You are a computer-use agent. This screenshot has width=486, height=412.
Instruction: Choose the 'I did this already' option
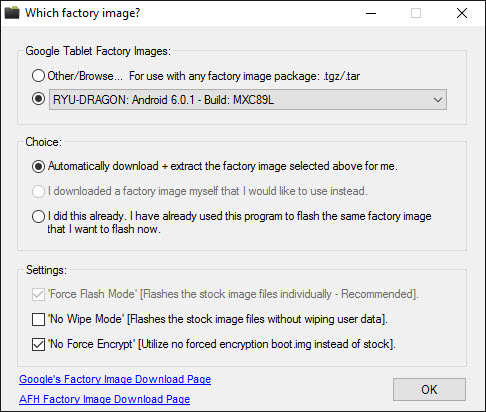[x=38, y=216]
